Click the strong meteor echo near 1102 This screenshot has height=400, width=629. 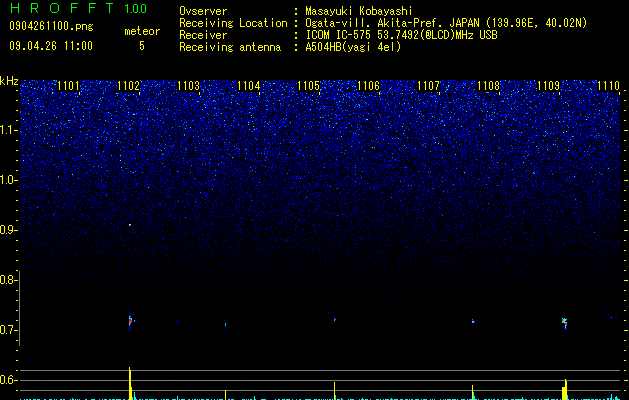pos(130,321)
